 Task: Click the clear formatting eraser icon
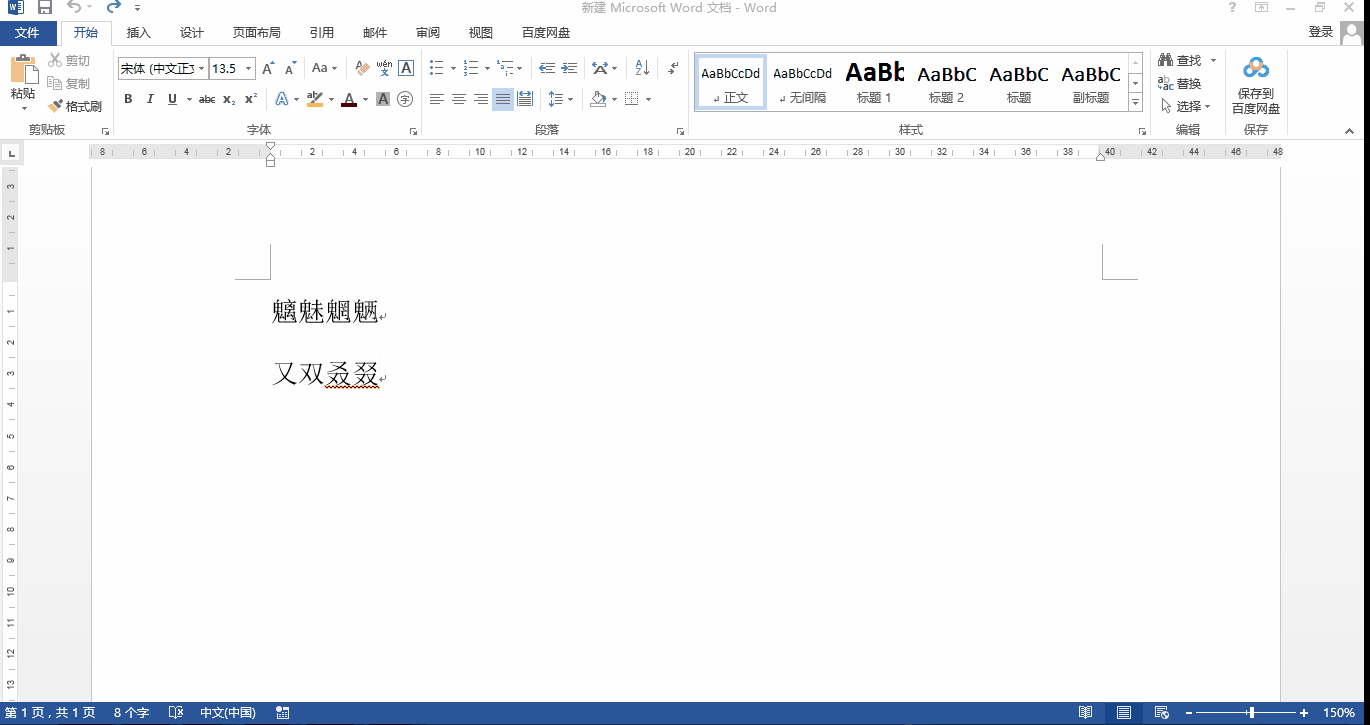coord(362,68)
